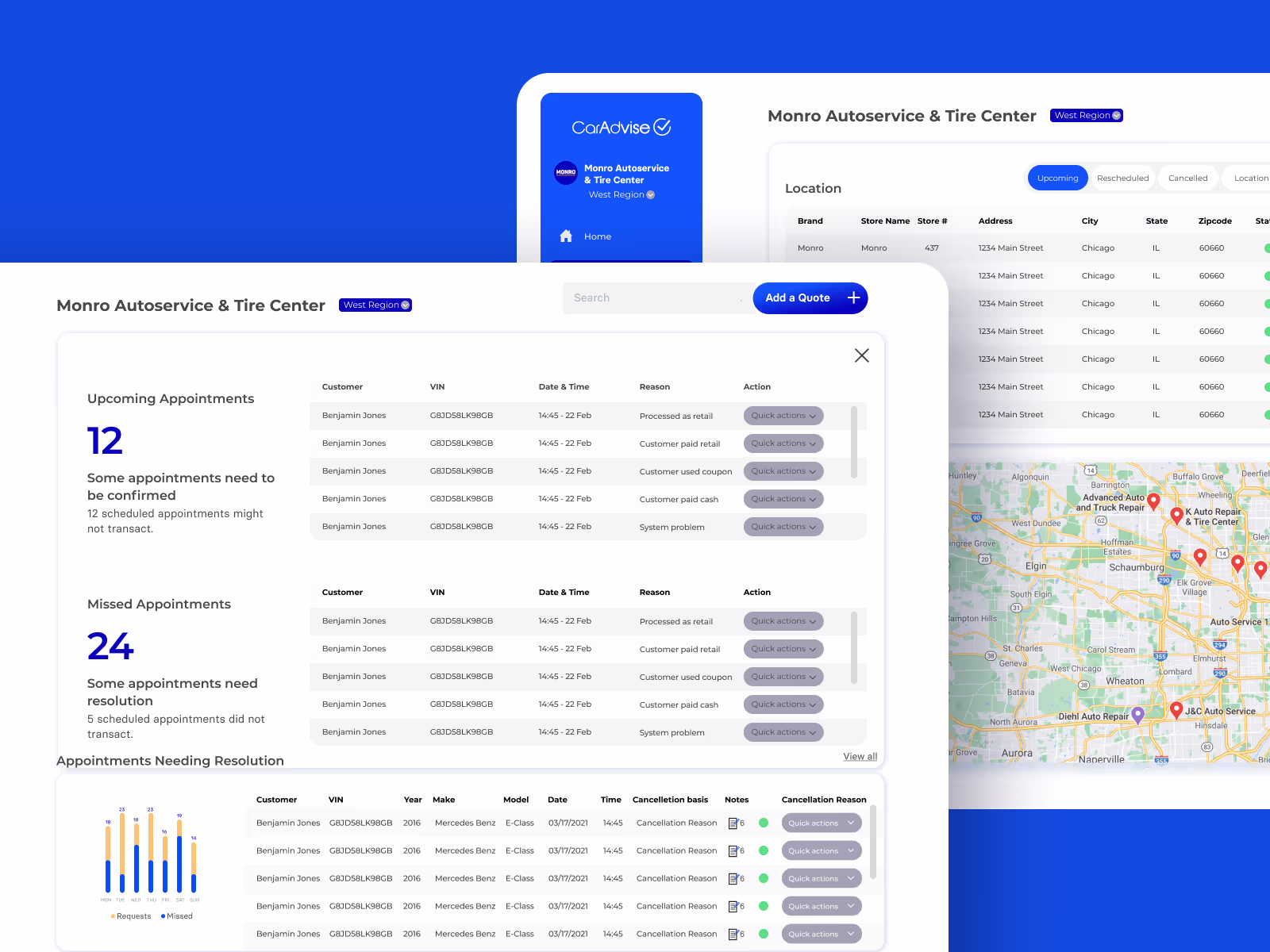Click the Home house icon in sidebar

coord(566,236)
